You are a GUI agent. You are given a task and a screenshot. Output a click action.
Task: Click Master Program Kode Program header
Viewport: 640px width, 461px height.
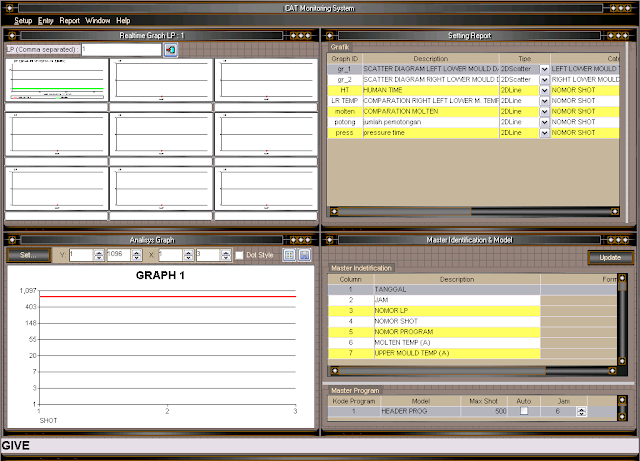click(353, 401)
